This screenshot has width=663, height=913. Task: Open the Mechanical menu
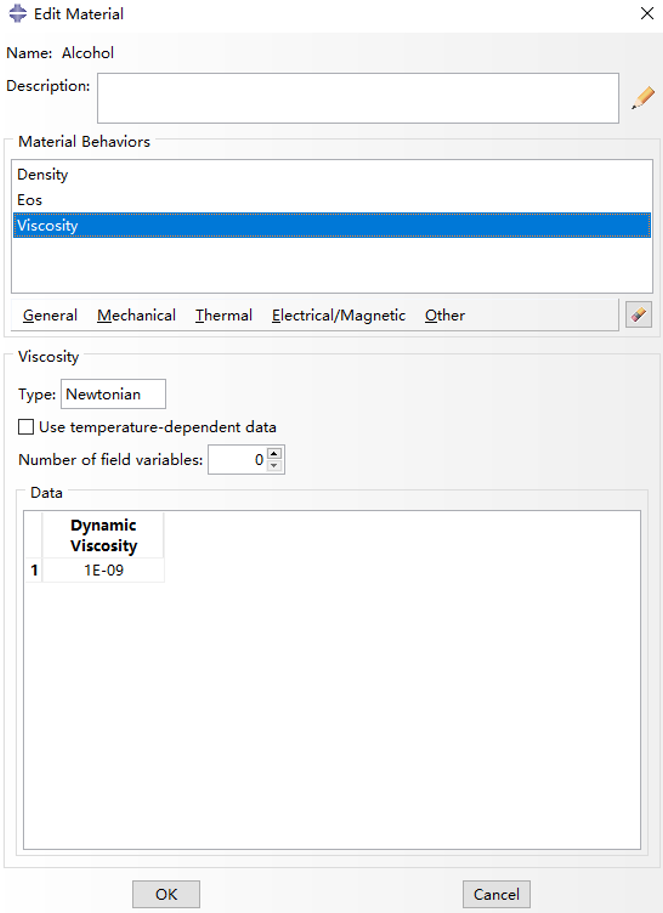[x=136, y=315]
